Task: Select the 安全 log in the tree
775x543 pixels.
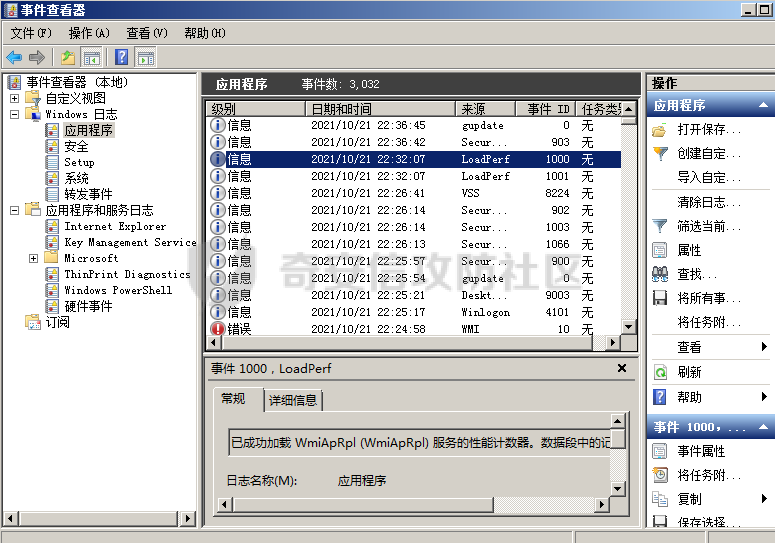Action: (76, 146)
